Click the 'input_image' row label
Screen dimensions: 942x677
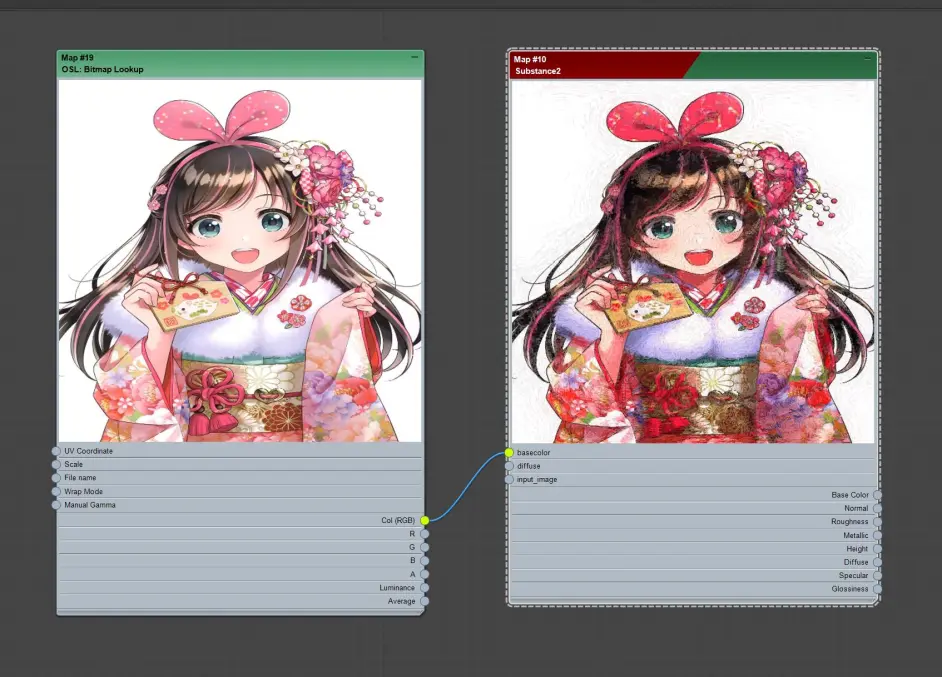537,479
